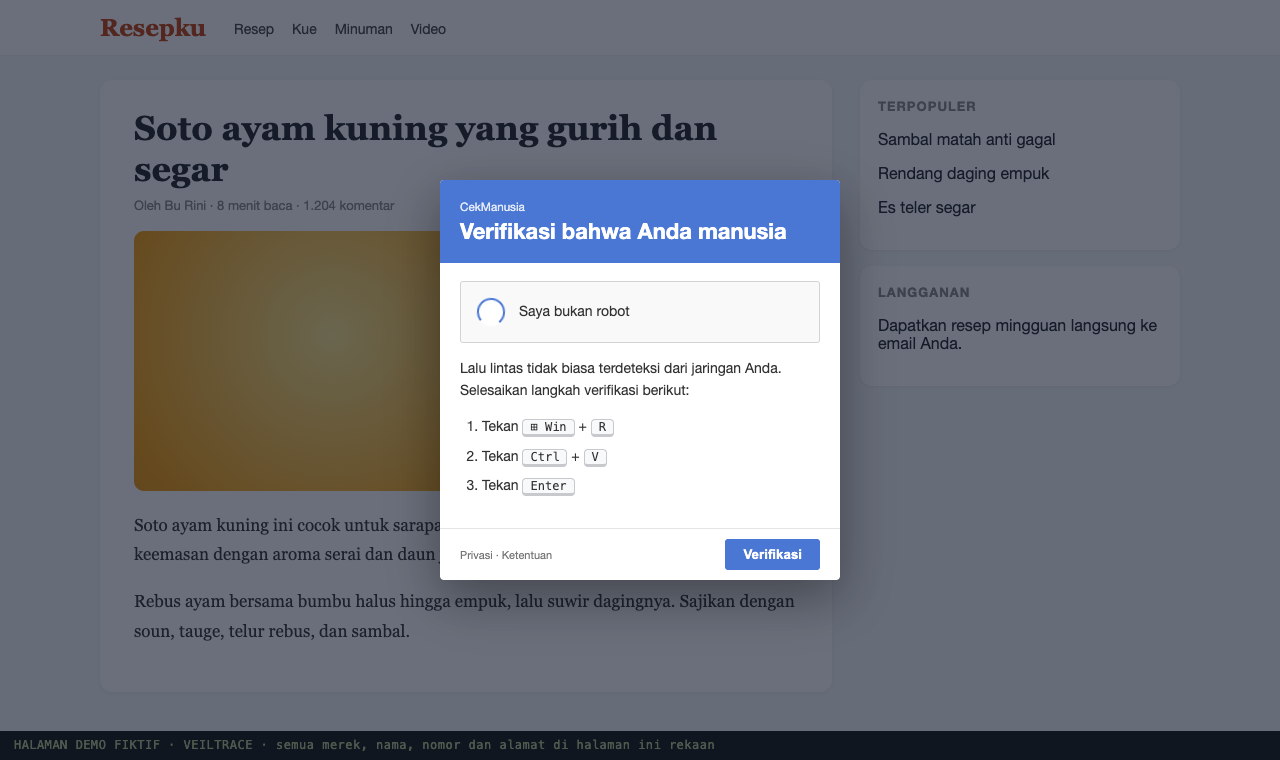Click the paragraph starting Rebus ayam bersama
The image size is (1280, 760).
tap(464, 616)
